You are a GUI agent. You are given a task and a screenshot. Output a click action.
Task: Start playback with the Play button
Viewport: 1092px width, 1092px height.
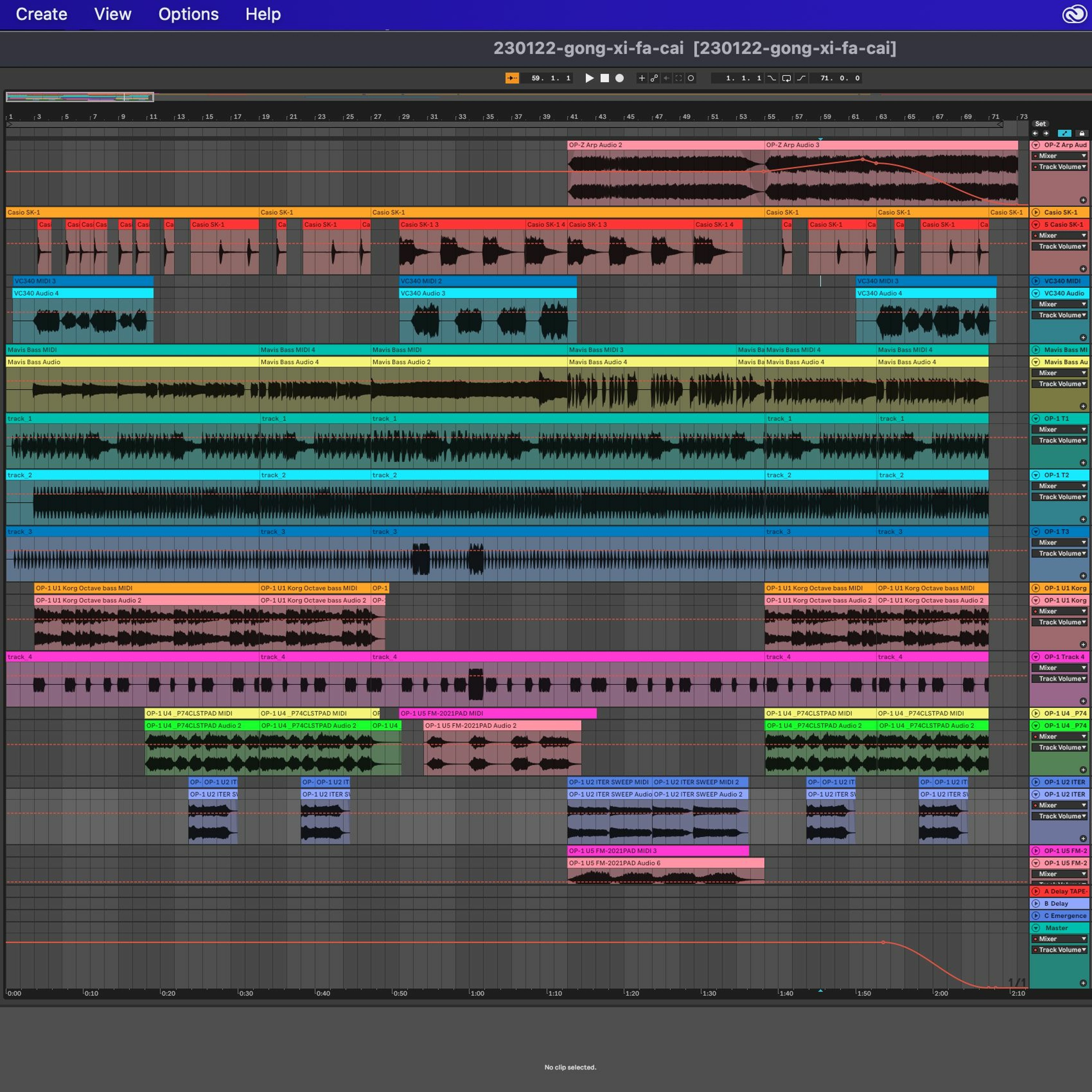point(589,78)
